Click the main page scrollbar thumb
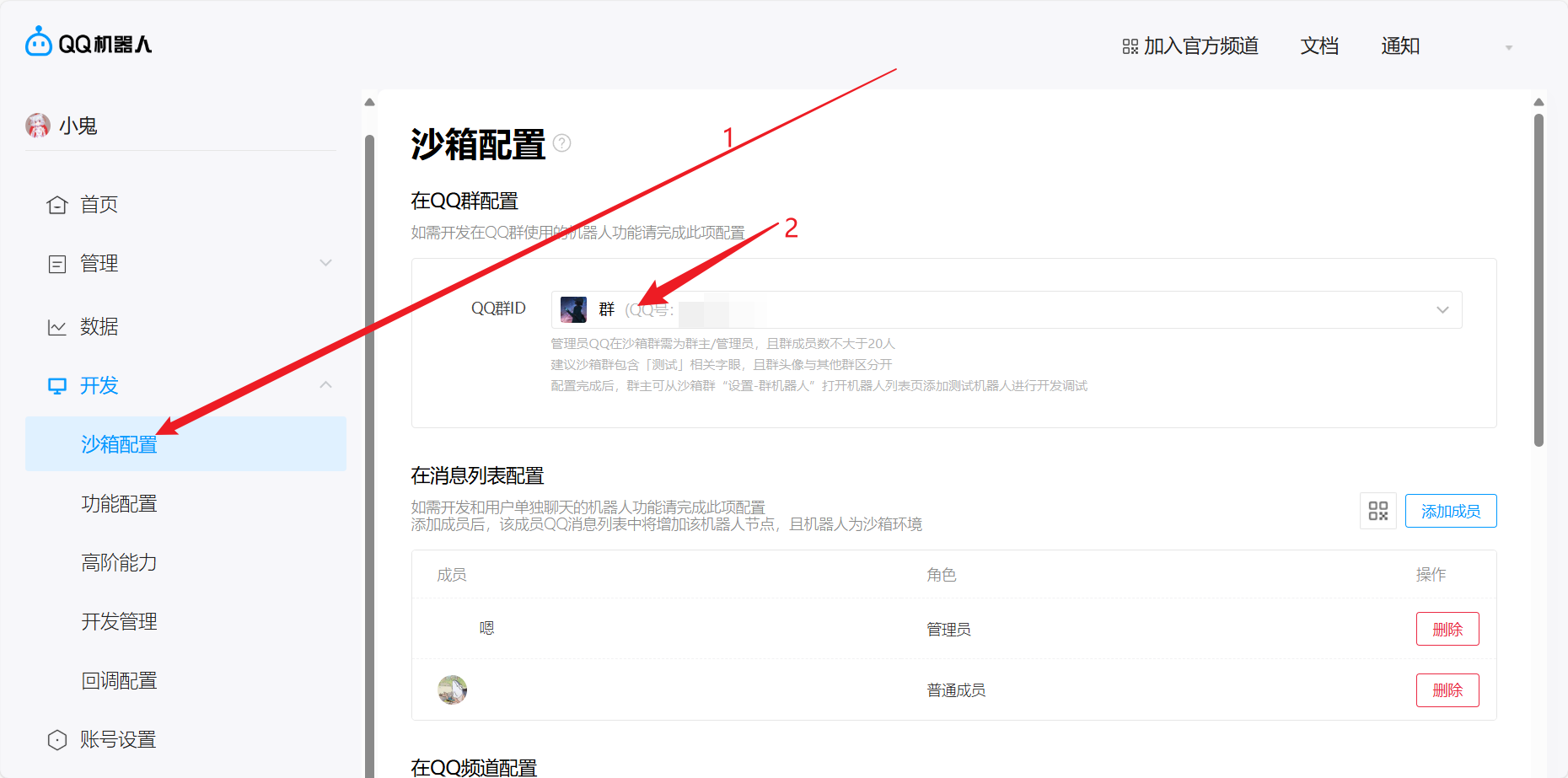The width and height of the screenshot is (1568, 778). [x=1538, y=281]
